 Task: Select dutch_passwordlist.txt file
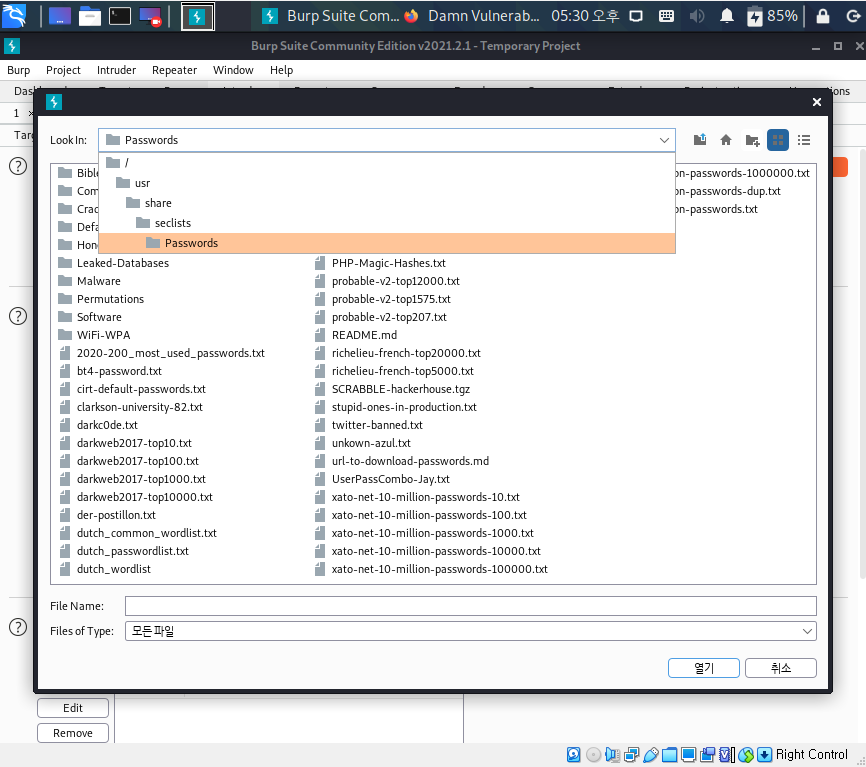point(124,551)
